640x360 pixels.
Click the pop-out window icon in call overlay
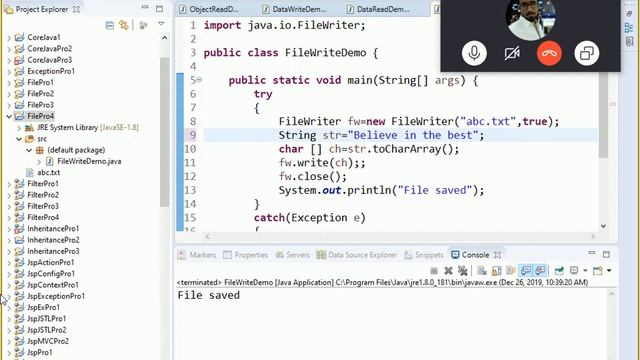(x=587, y=53)
